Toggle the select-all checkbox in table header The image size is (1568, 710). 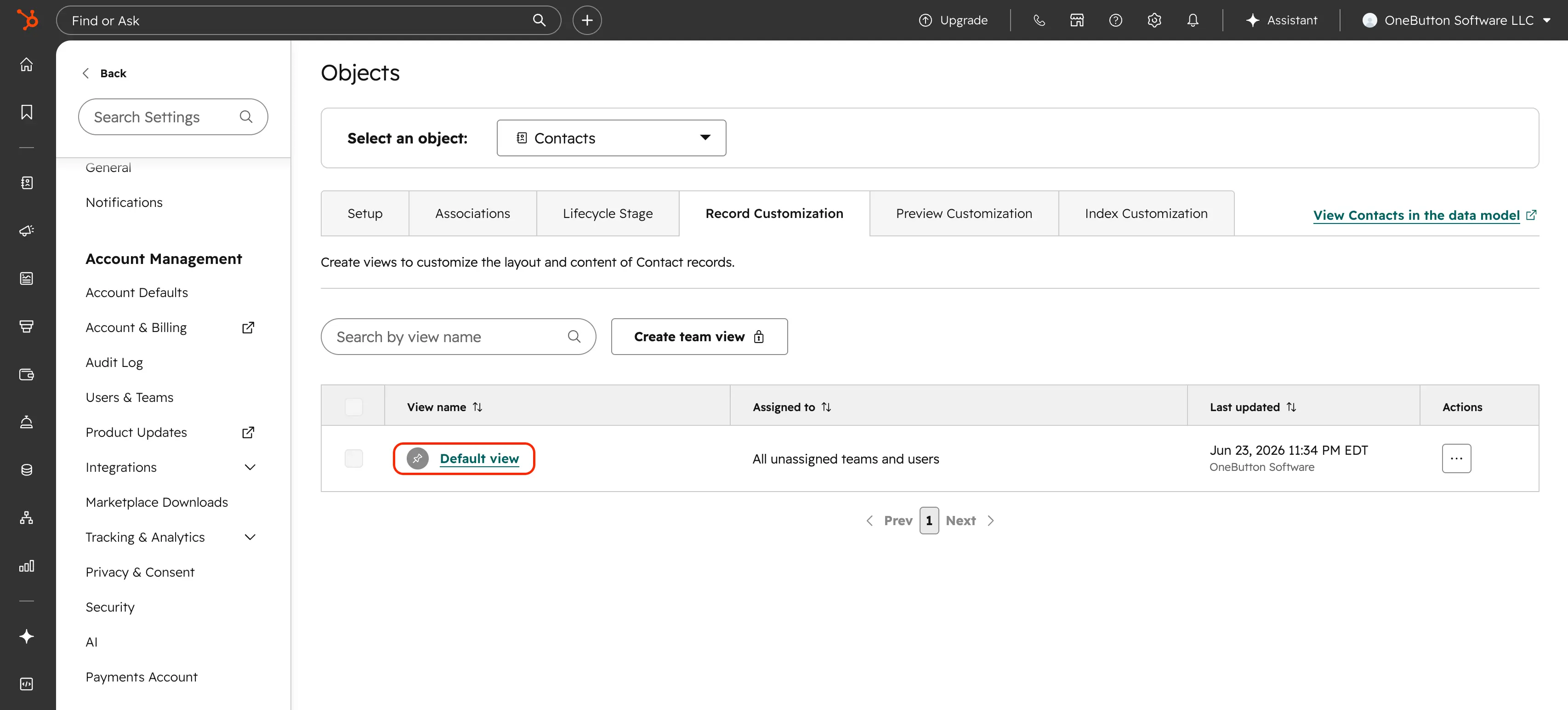(354, 407)
